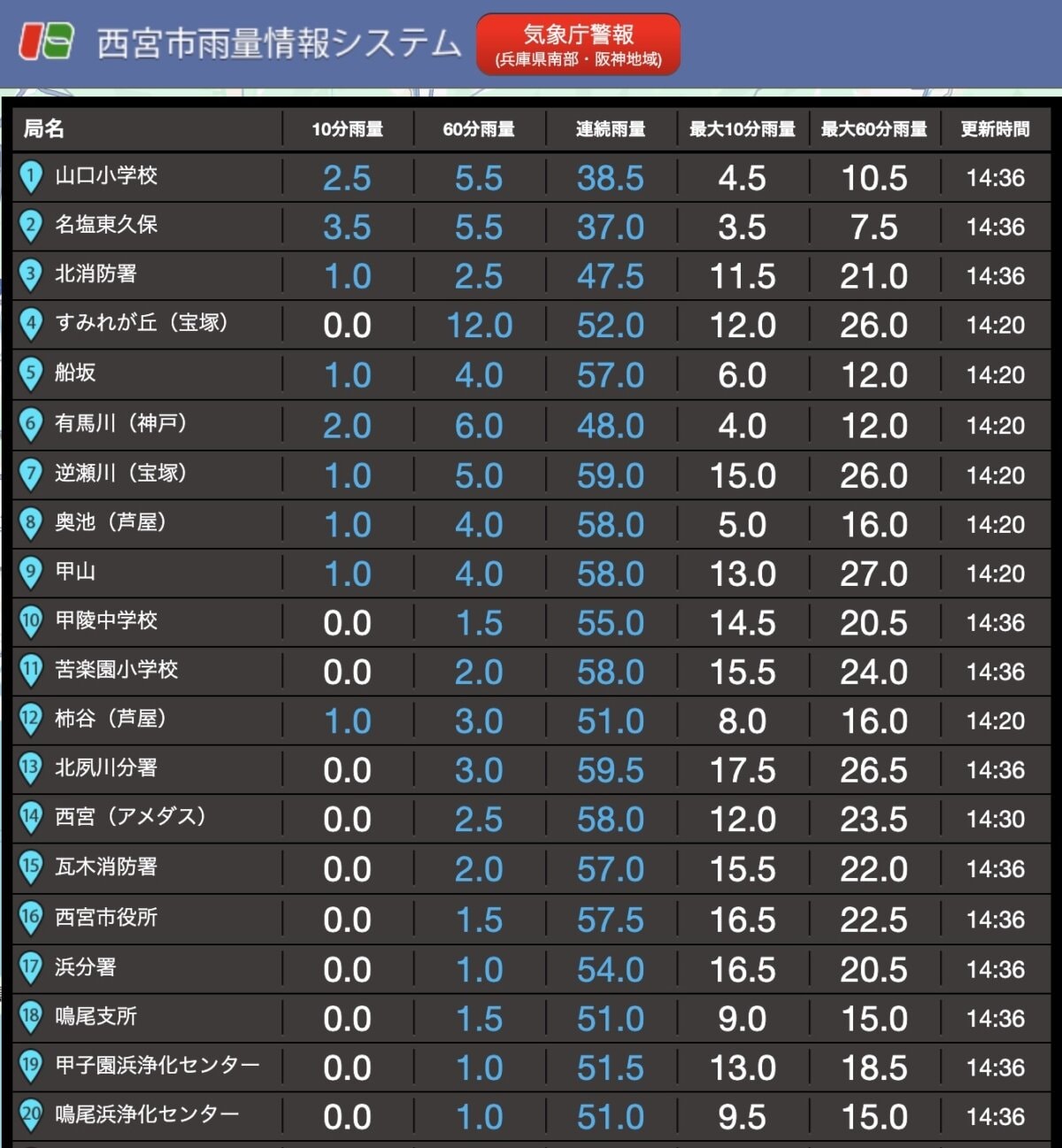Select the 山口小学校 station name
This screenshot has height=1148, width=1062.
click(x=106, y=175)
